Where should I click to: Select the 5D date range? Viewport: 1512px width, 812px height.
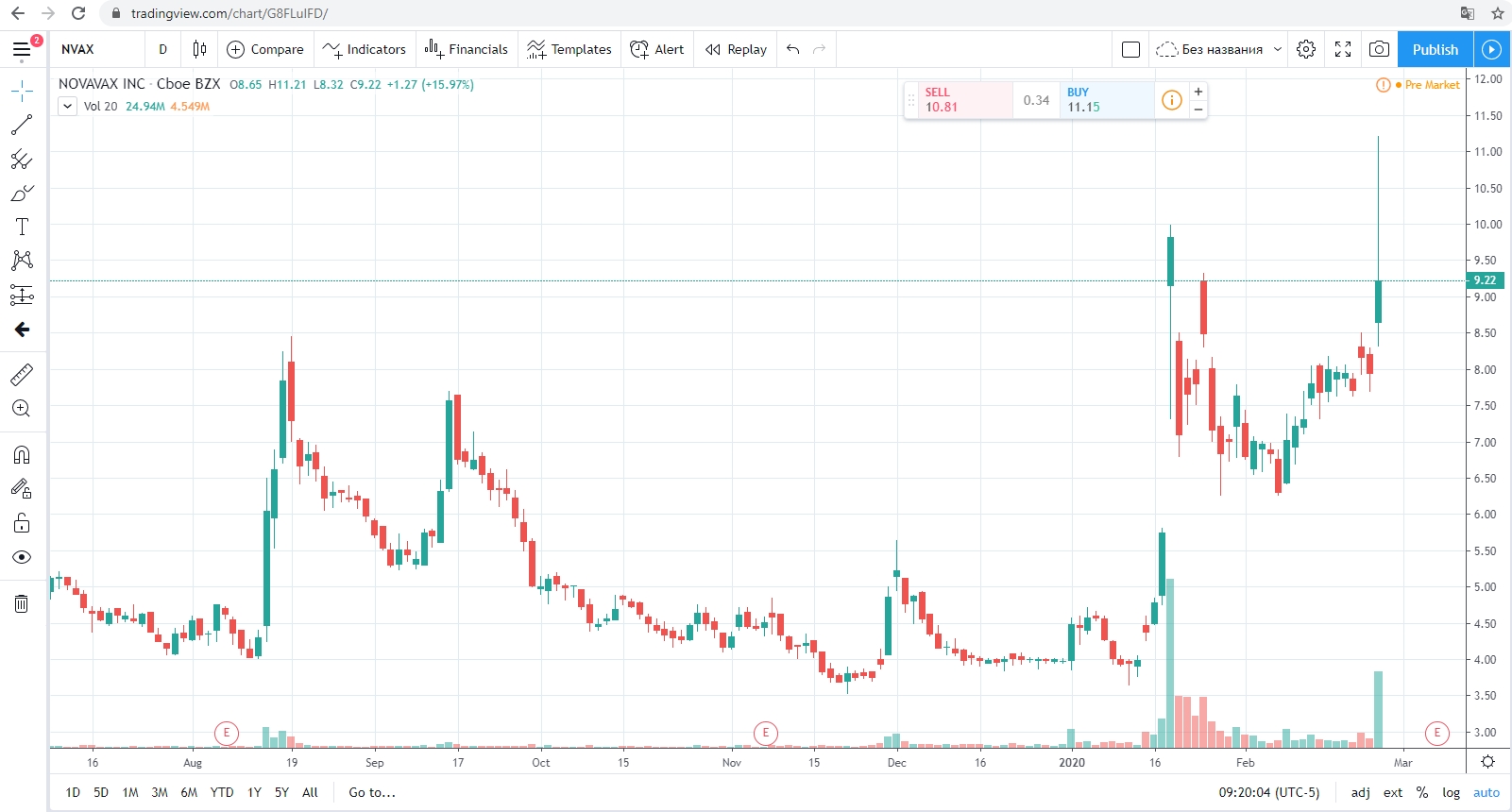tap(101, 792)
